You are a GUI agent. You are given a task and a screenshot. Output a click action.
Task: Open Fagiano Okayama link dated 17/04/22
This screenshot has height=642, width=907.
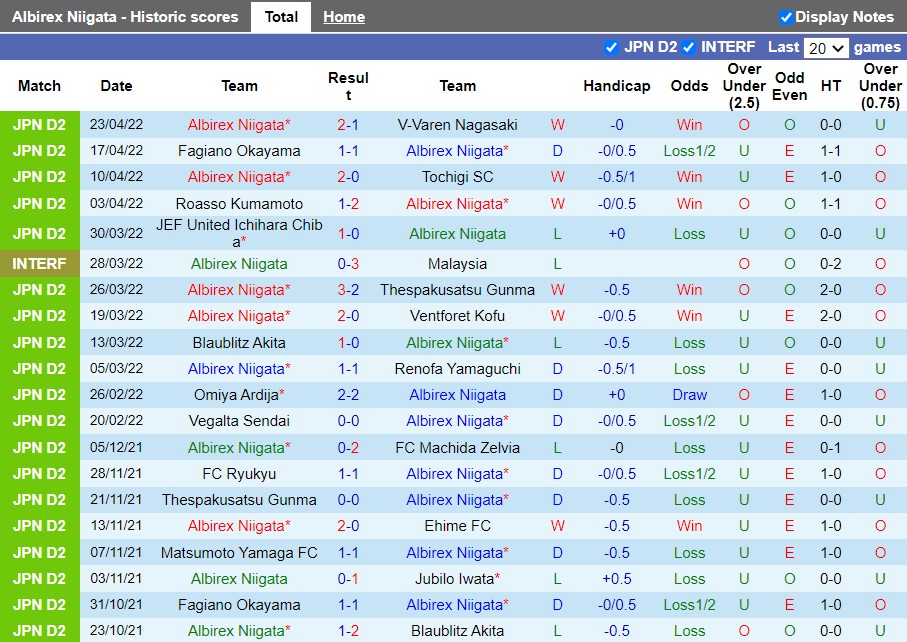pyautogui.click(x=239, y=151)
